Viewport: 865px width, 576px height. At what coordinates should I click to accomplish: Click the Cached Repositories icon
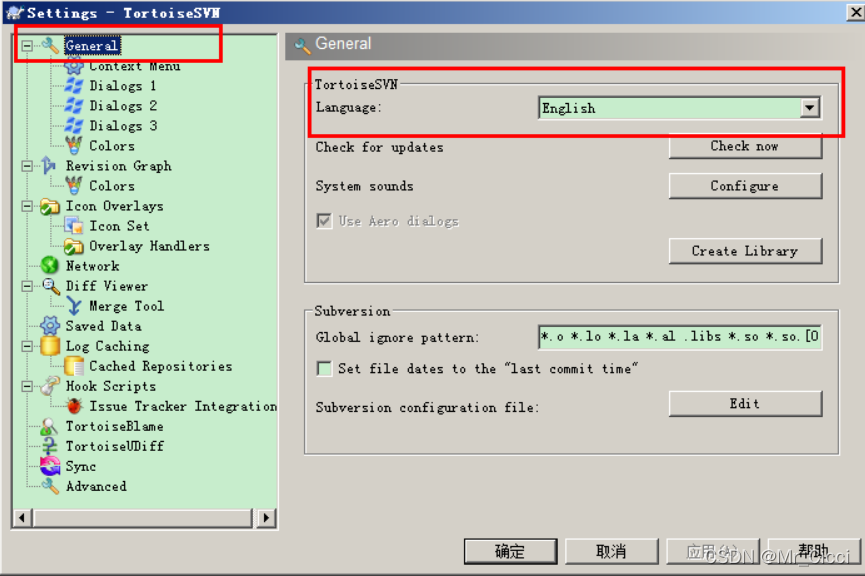click(73, 366)
